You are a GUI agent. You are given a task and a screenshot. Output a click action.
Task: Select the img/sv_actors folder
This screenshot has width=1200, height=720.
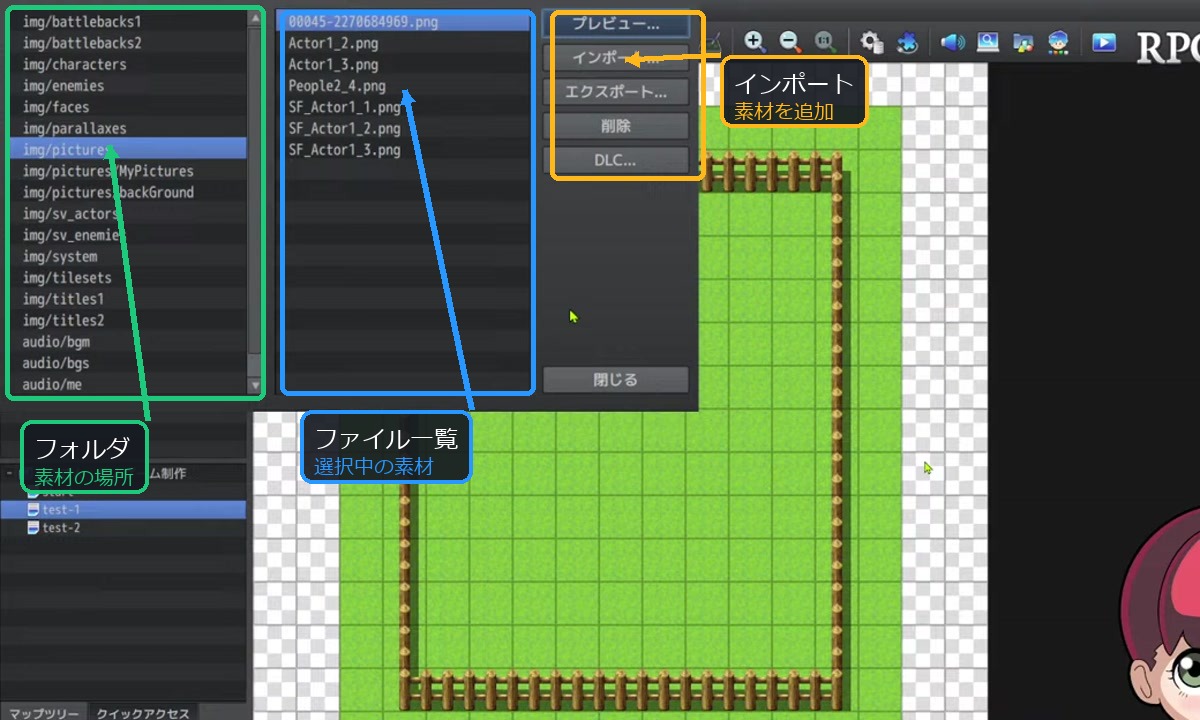click(x=127, y=214)
